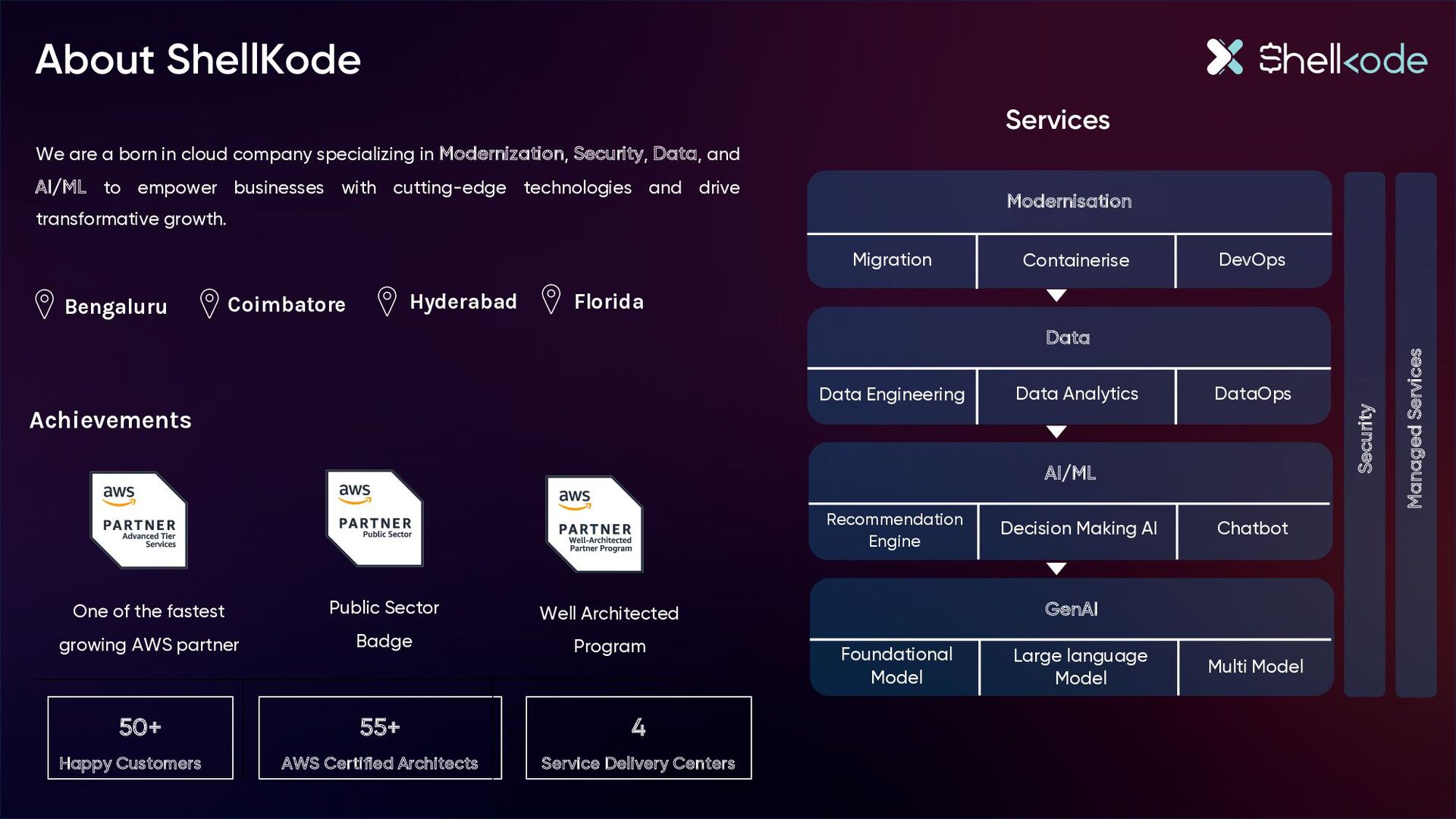Select the DevOps service cell
Image resolution: width=1456 pixels, height=819 pixels.
pos(1254,261)
